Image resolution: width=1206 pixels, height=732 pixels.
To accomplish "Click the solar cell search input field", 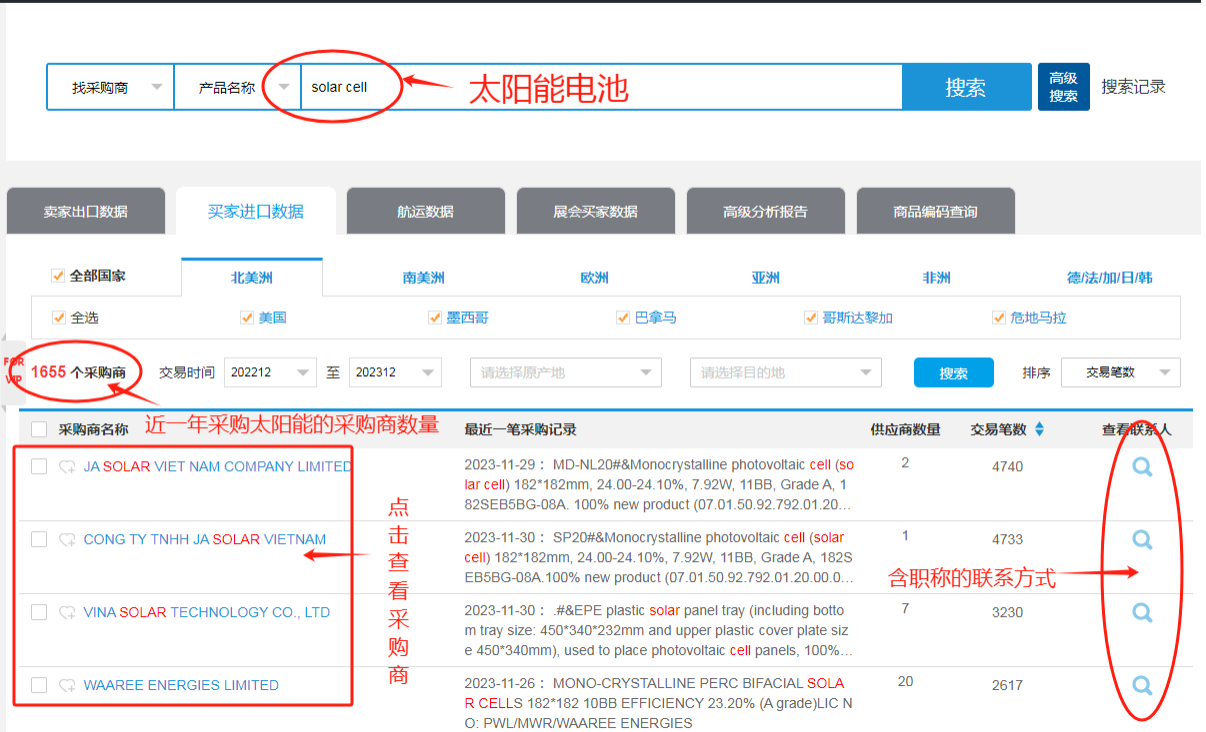I will coord(600,87).
